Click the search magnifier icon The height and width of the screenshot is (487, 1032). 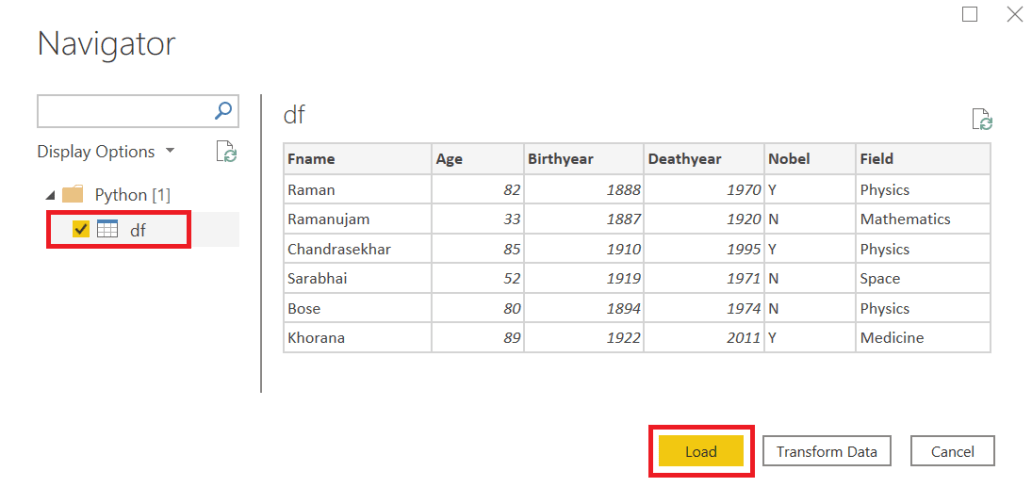pyautogui.click(x=224, y=111)
